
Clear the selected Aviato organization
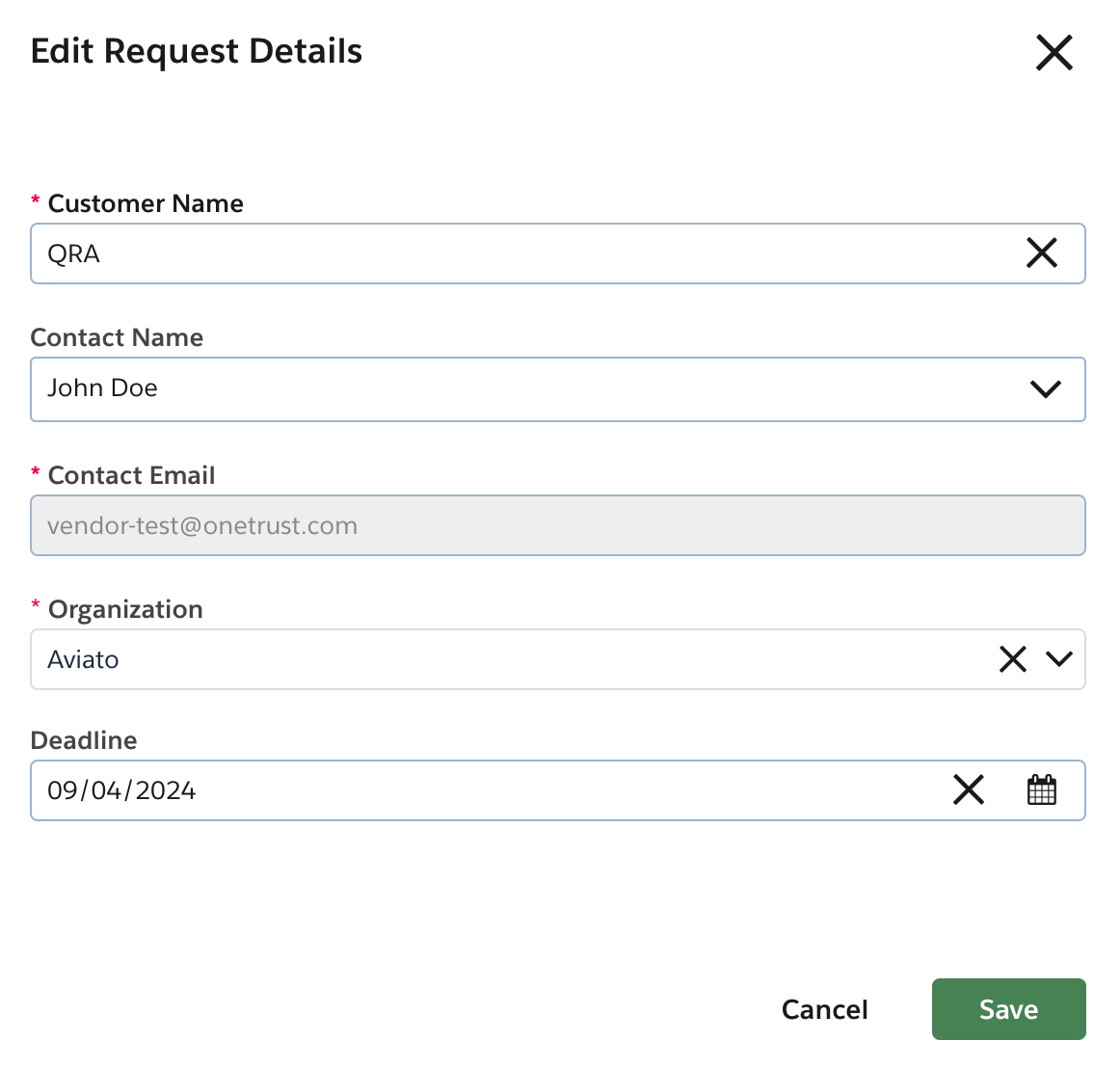pyautogui.click(x=1012, y=659)
